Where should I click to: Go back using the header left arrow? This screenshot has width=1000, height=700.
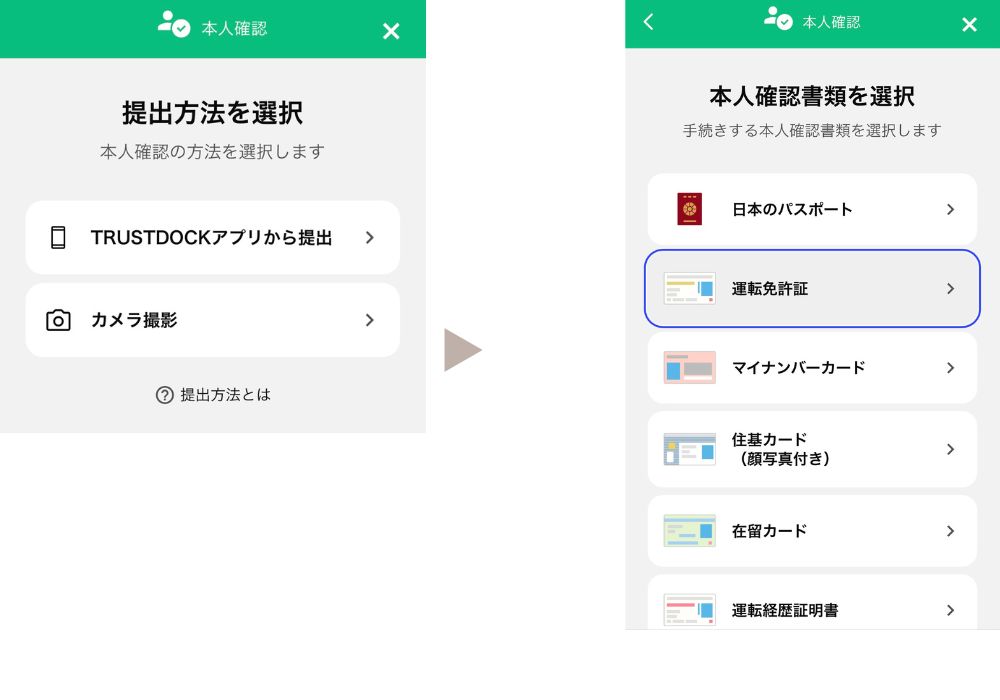click(x=649, y=22)
